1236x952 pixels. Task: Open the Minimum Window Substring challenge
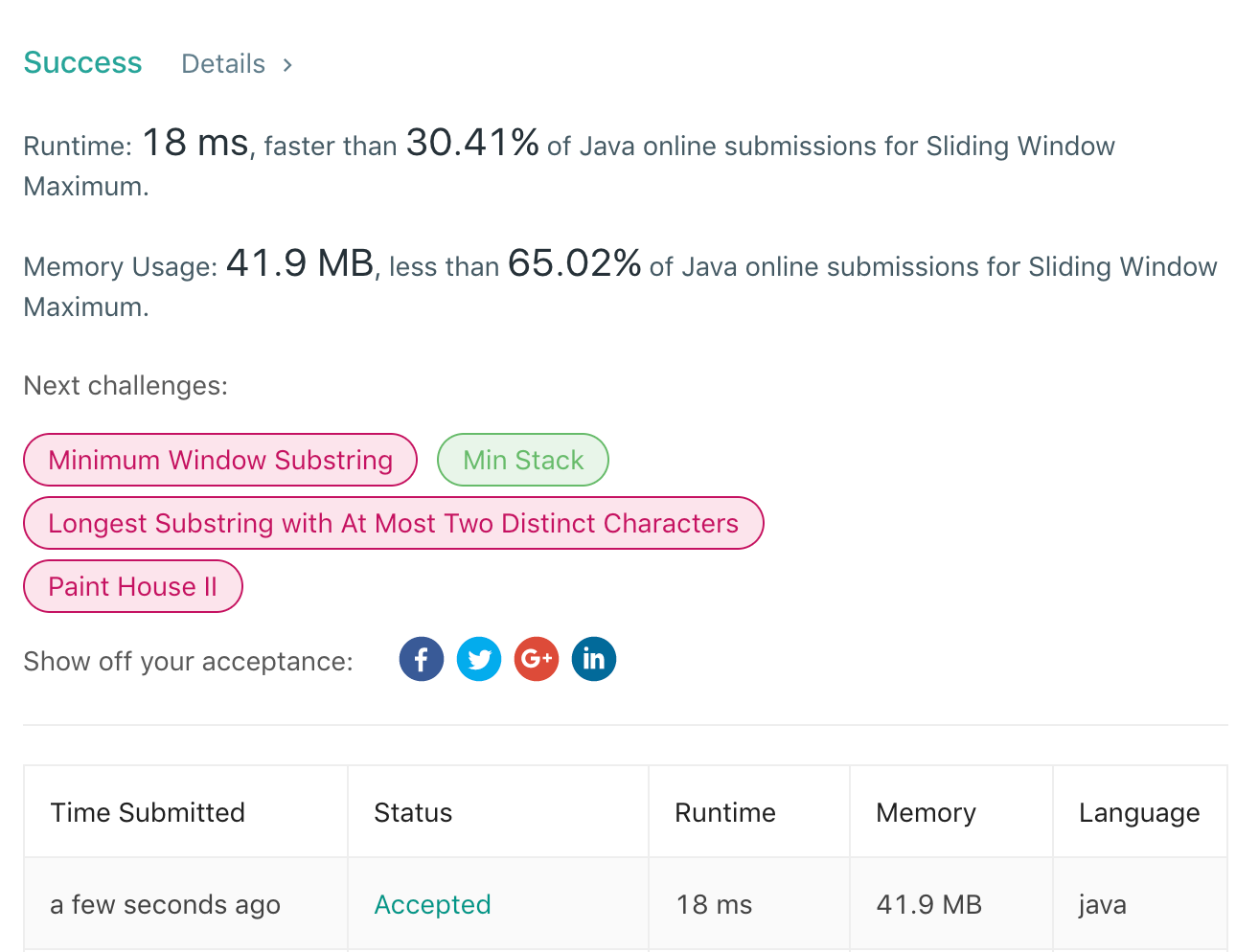pyautogui.click(x=219, y=460)
